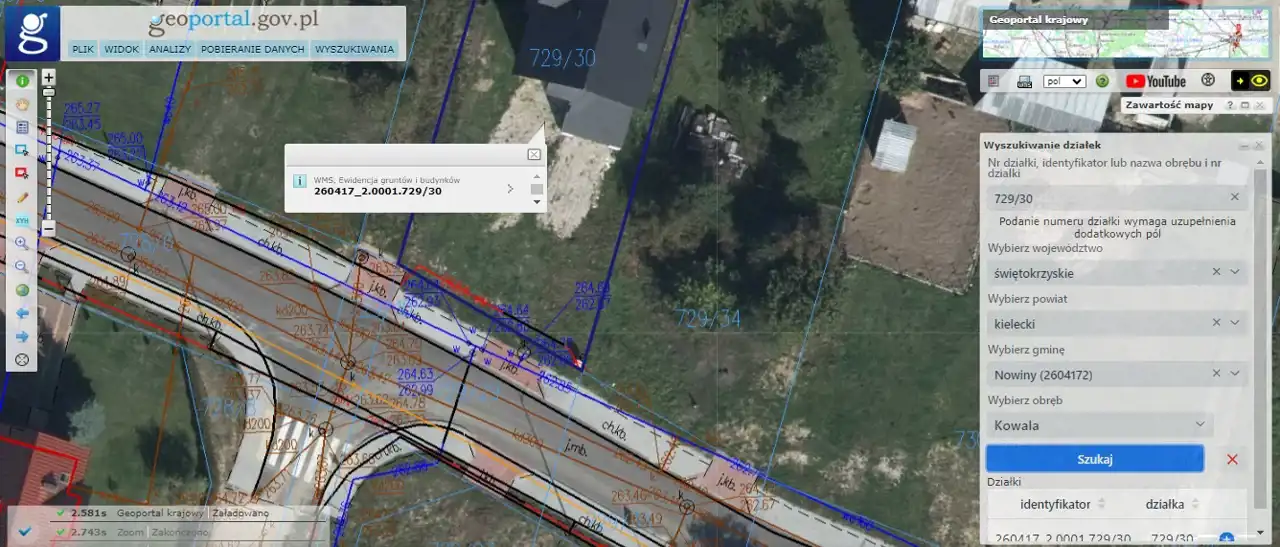Open the ANALIZY menu

click(x=169, y=49)
